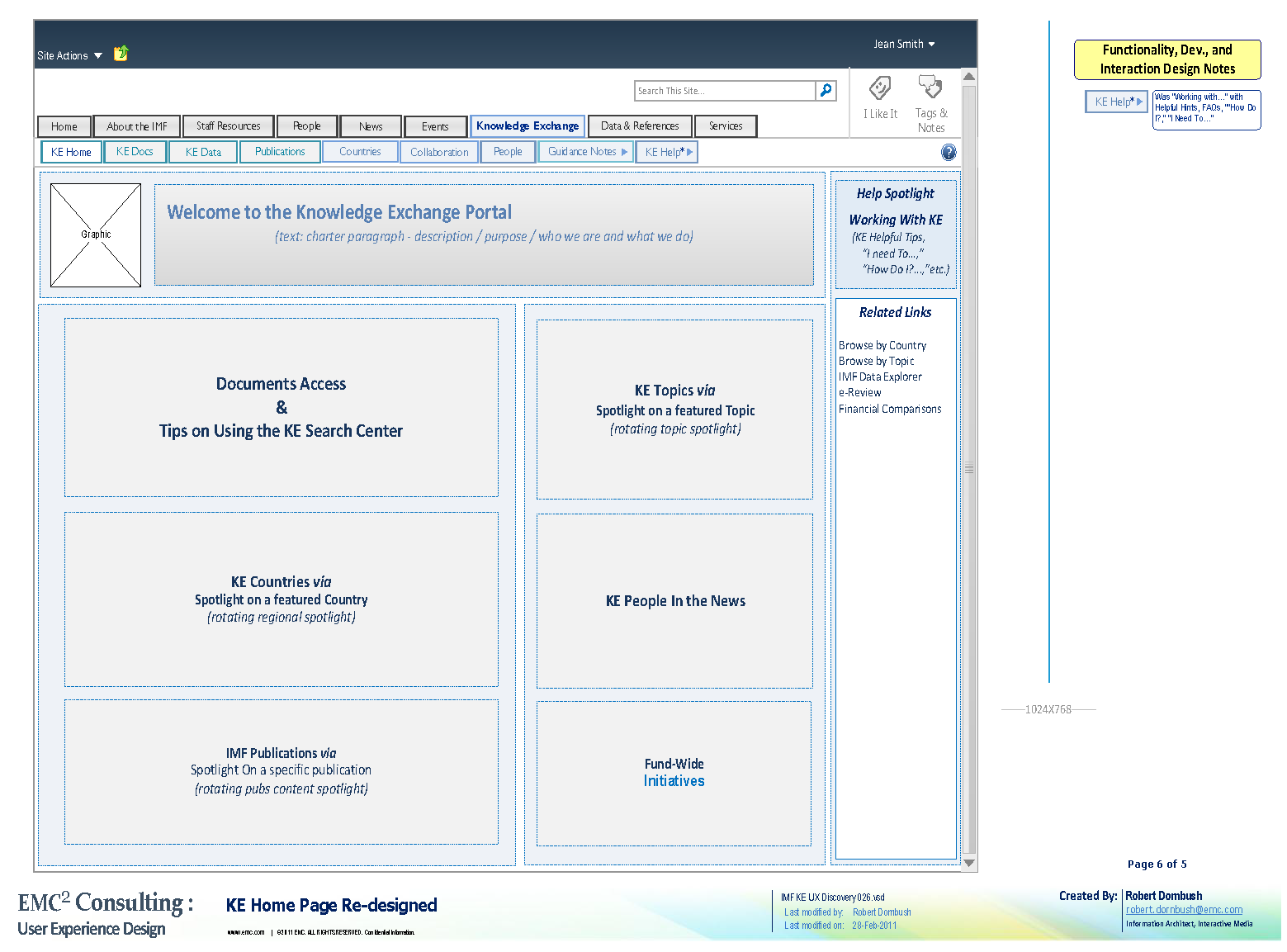Screen dimensions: 1287x952
Task: Click the scrollbar down arrow
Action: pos(970,863)
